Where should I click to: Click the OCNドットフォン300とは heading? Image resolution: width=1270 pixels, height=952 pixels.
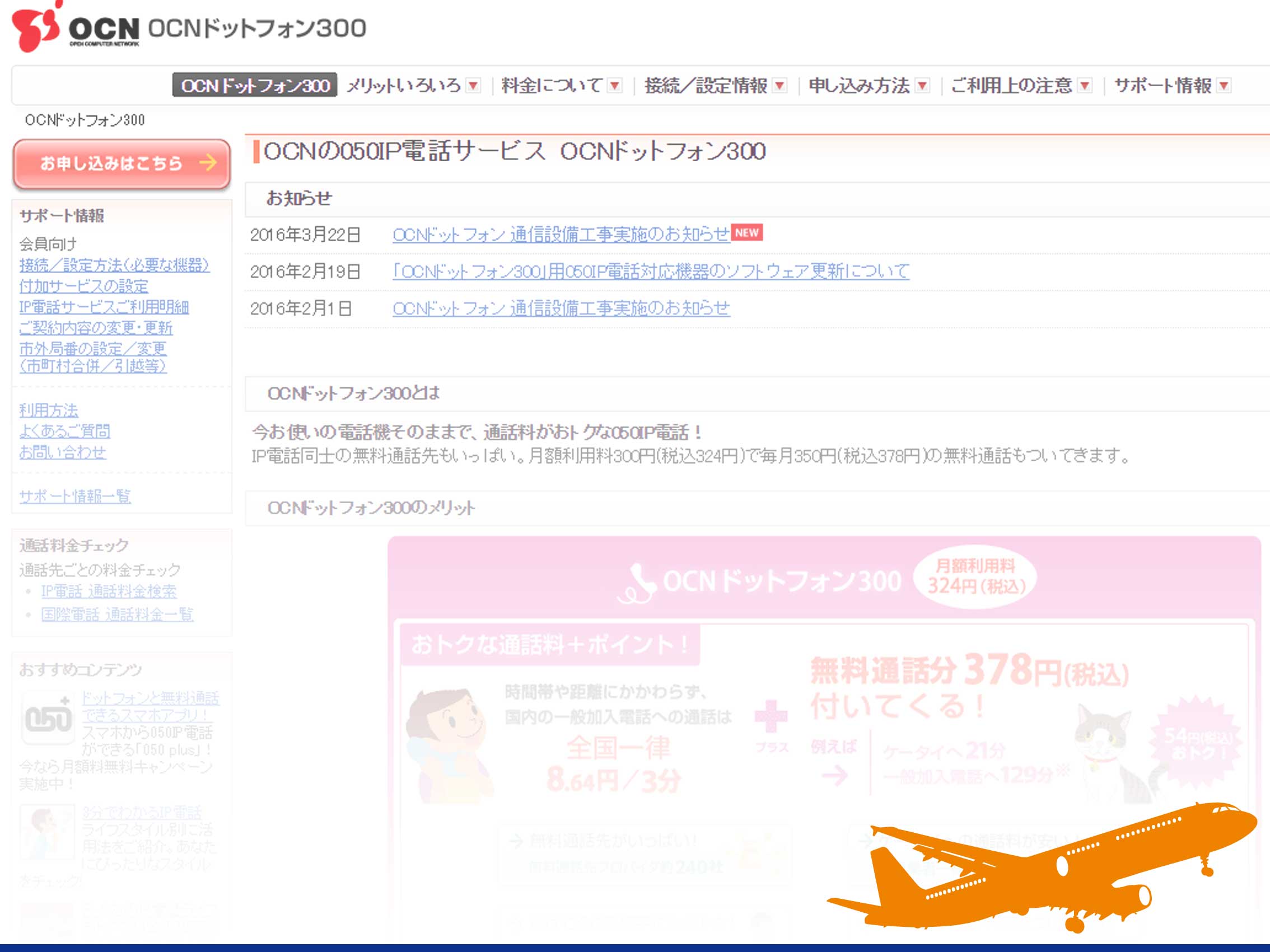(354, 393)
